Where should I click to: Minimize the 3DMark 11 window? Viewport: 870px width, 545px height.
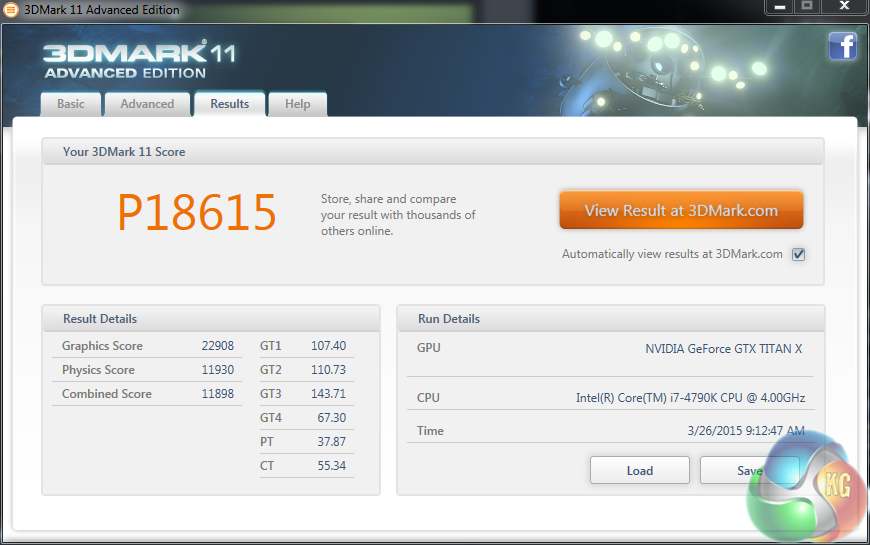[x=780, y=7]
